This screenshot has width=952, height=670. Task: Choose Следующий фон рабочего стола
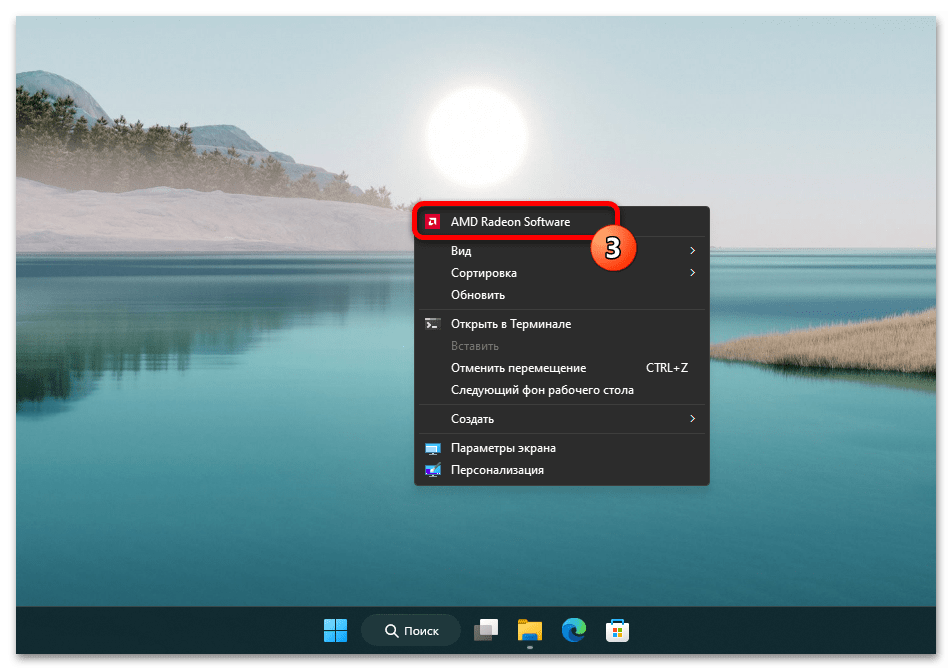pos(542,390)
